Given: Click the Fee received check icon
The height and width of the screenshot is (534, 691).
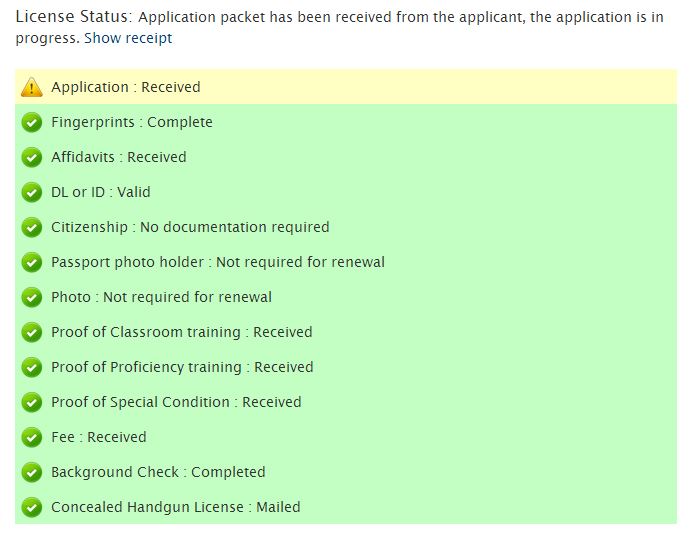Looking at the screenshot, I should click(x=32, y=438).
